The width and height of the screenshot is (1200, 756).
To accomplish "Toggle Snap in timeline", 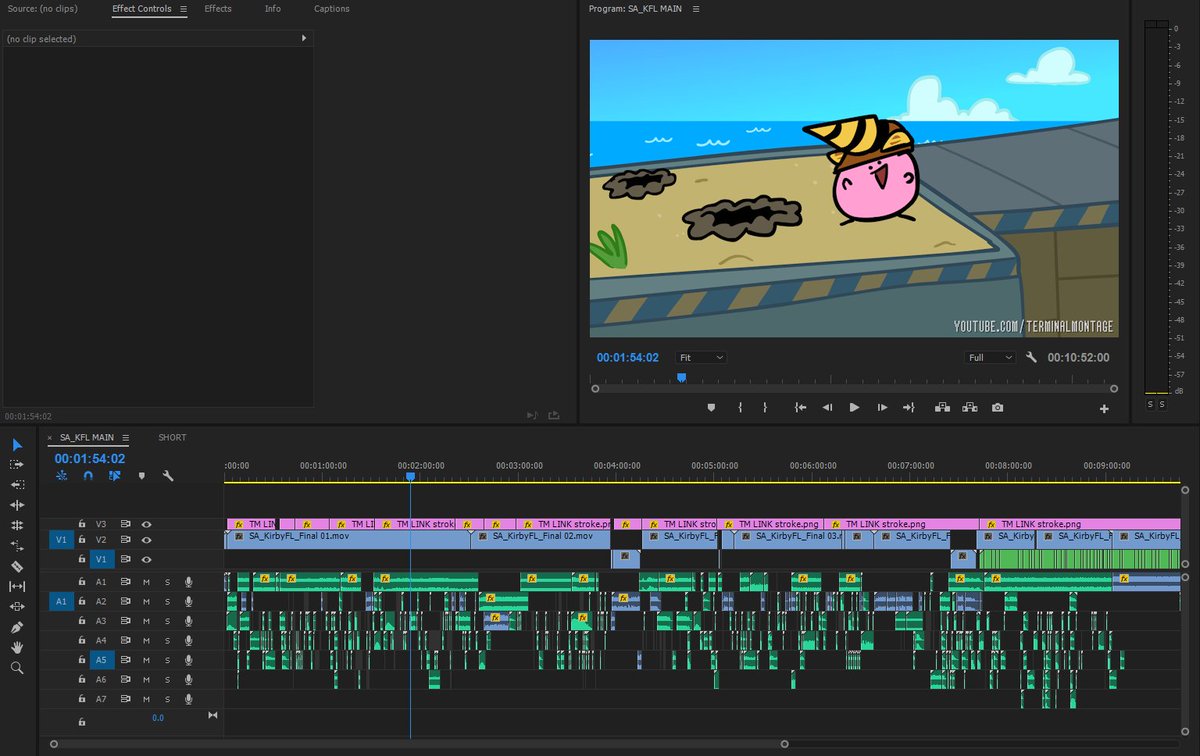I will click(x=88, y=476).
